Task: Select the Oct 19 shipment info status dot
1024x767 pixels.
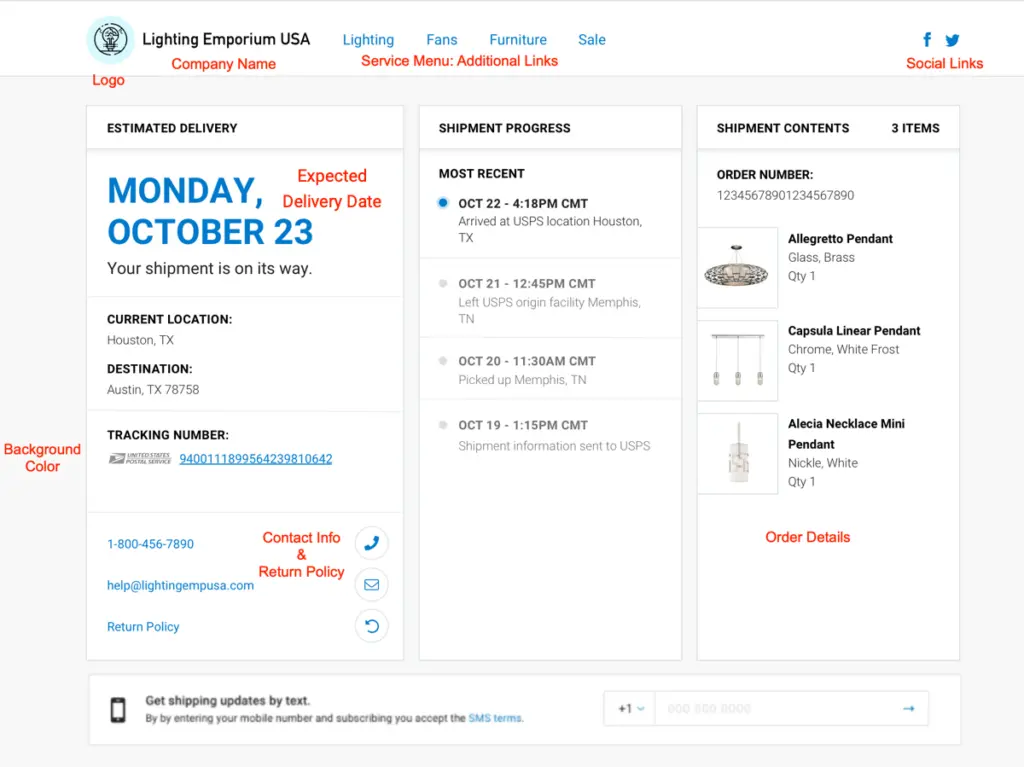Action: [443, 425]
